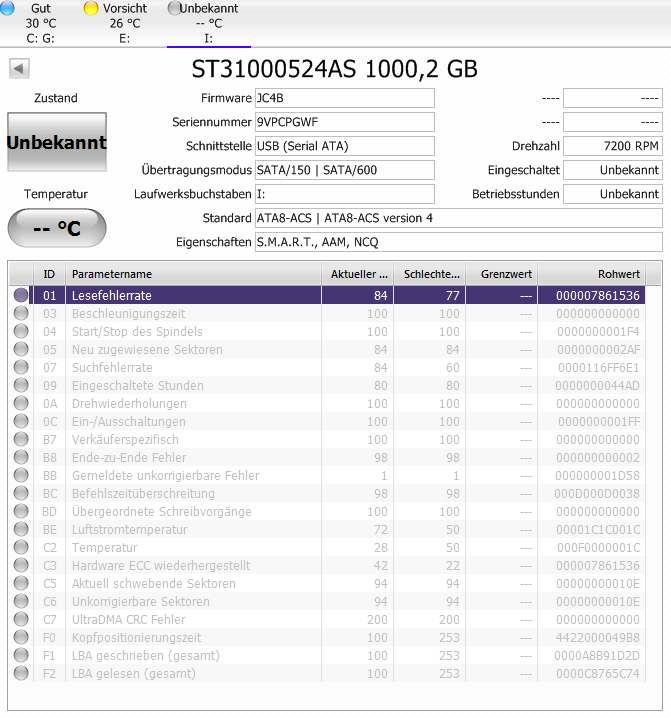Click the Seriennummer field 9VPCPGWF
Screen dimensions: 671x718
click(344, 122)
